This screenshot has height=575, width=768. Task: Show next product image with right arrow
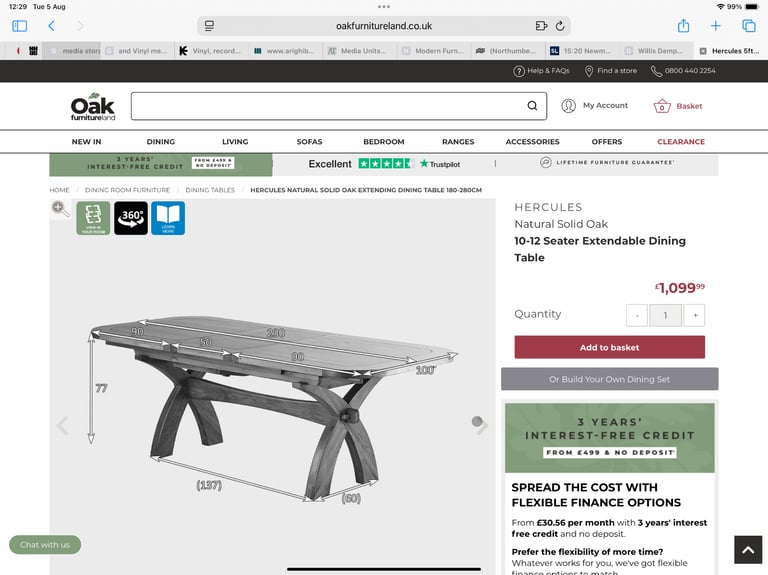tap(480, 425)
